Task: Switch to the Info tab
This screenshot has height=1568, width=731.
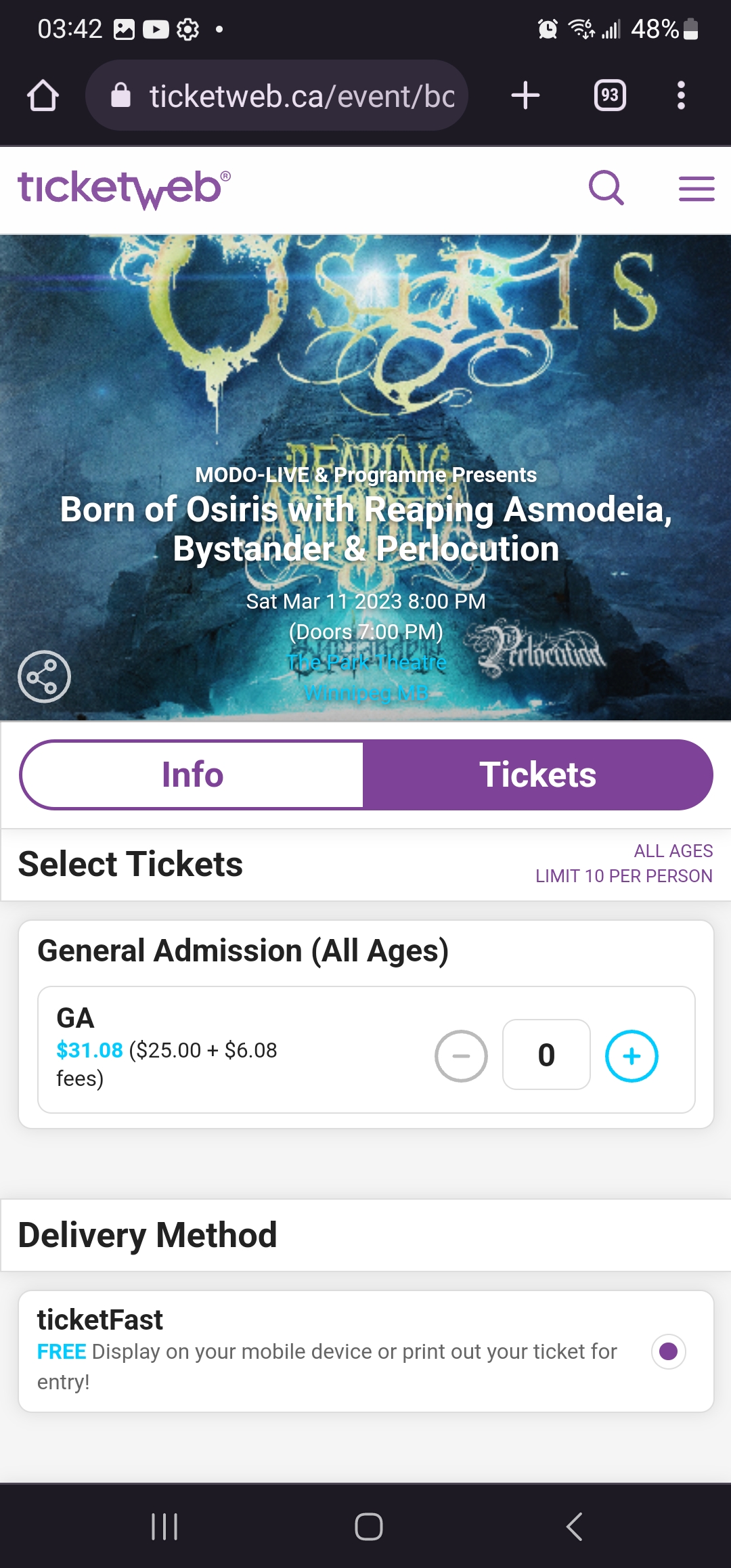Action: coord(193,775)
